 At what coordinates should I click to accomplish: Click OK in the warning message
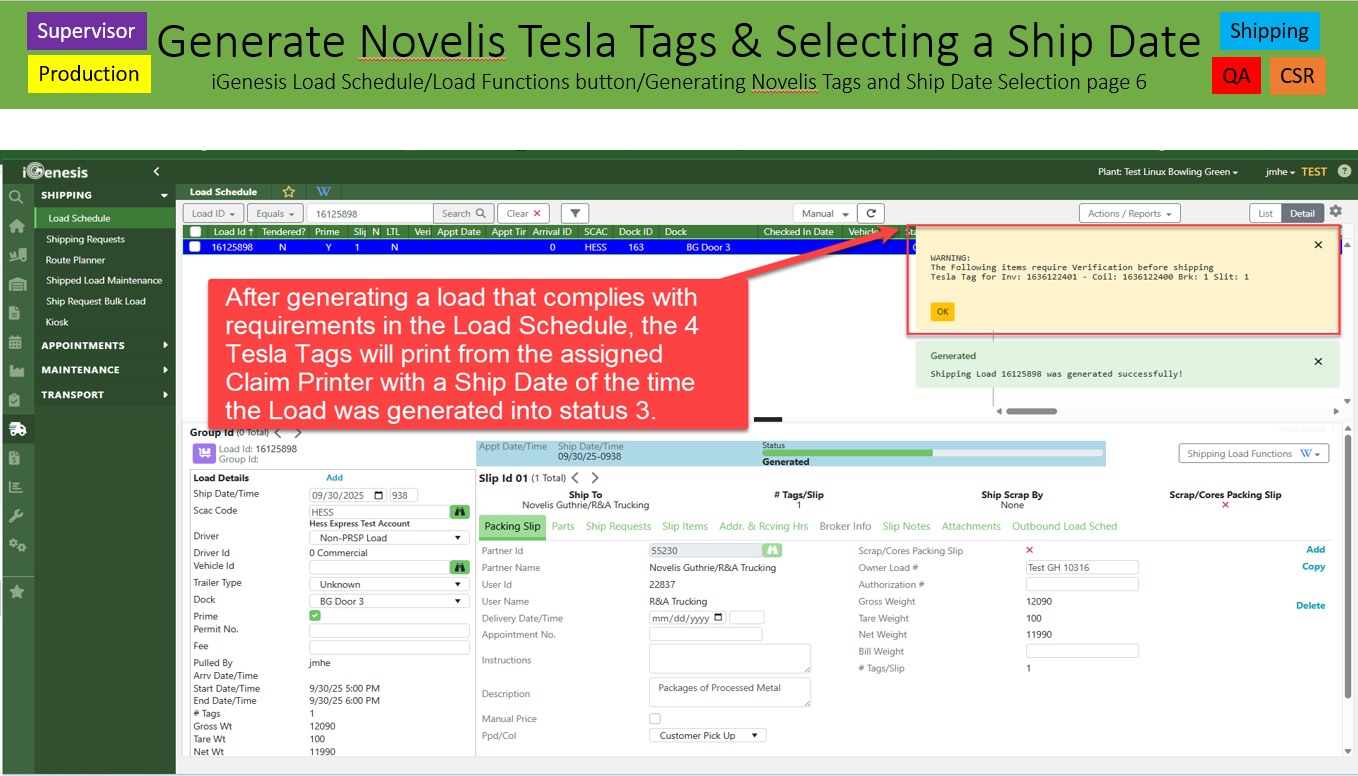coord(942,312)
